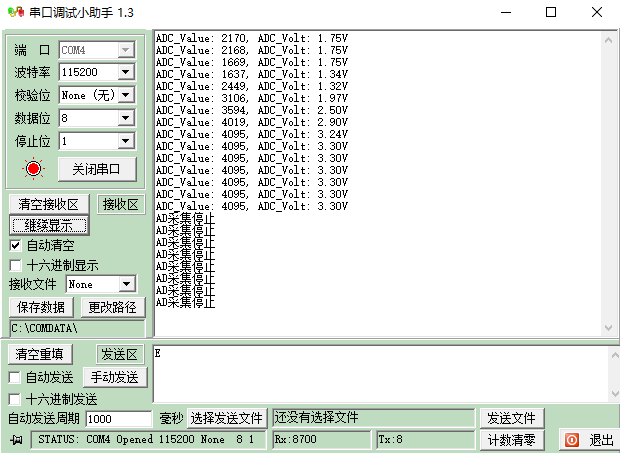Screen dimensions: 620x453
Task: Click the send area scroll up arrow
Action: [614, 355]
